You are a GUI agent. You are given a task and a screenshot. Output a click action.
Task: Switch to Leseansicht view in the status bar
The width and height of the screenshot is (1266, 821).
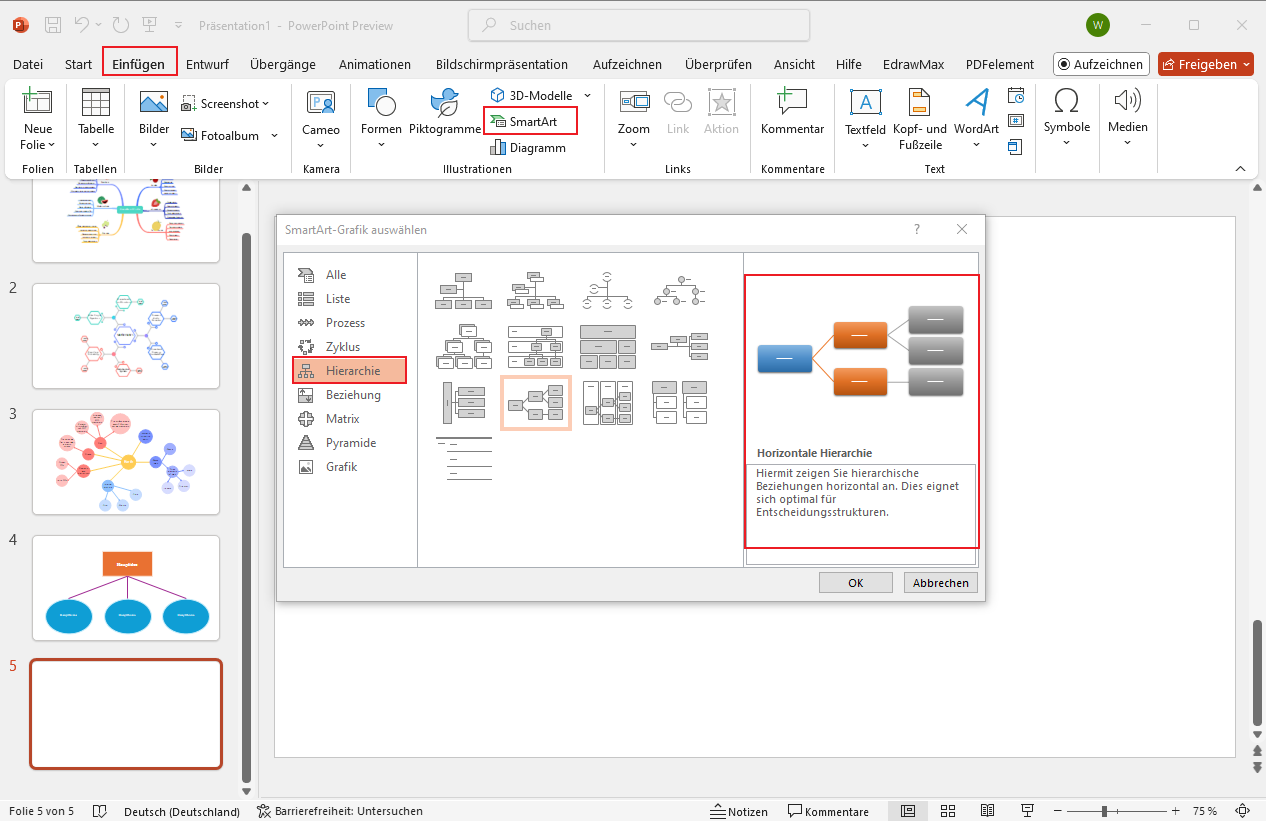pyautogui.click(x=987, y=811)
